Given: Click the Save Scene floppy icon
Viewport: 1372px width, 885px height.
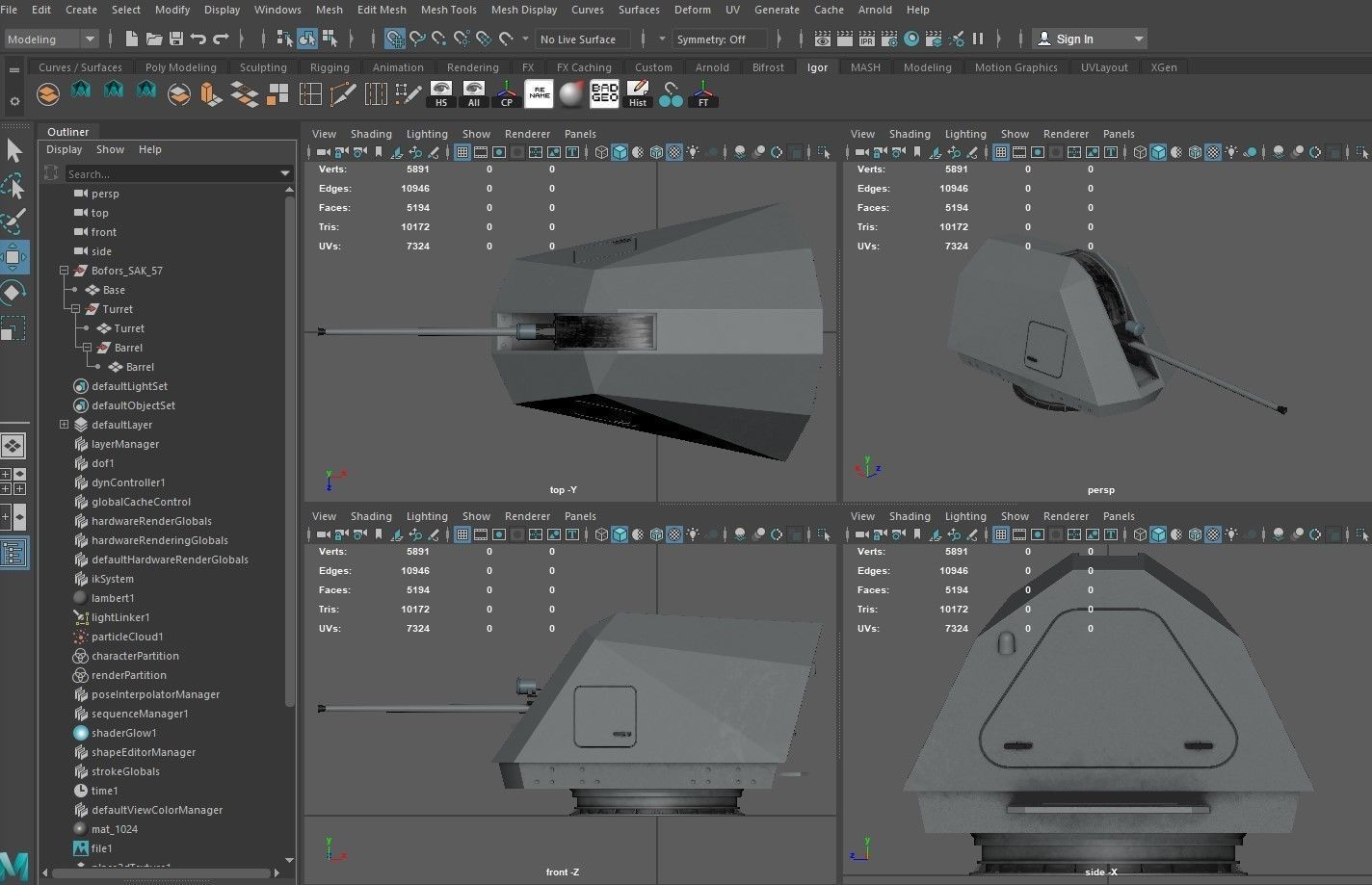Looking at the screenshot, I should (x=176, y=39).
